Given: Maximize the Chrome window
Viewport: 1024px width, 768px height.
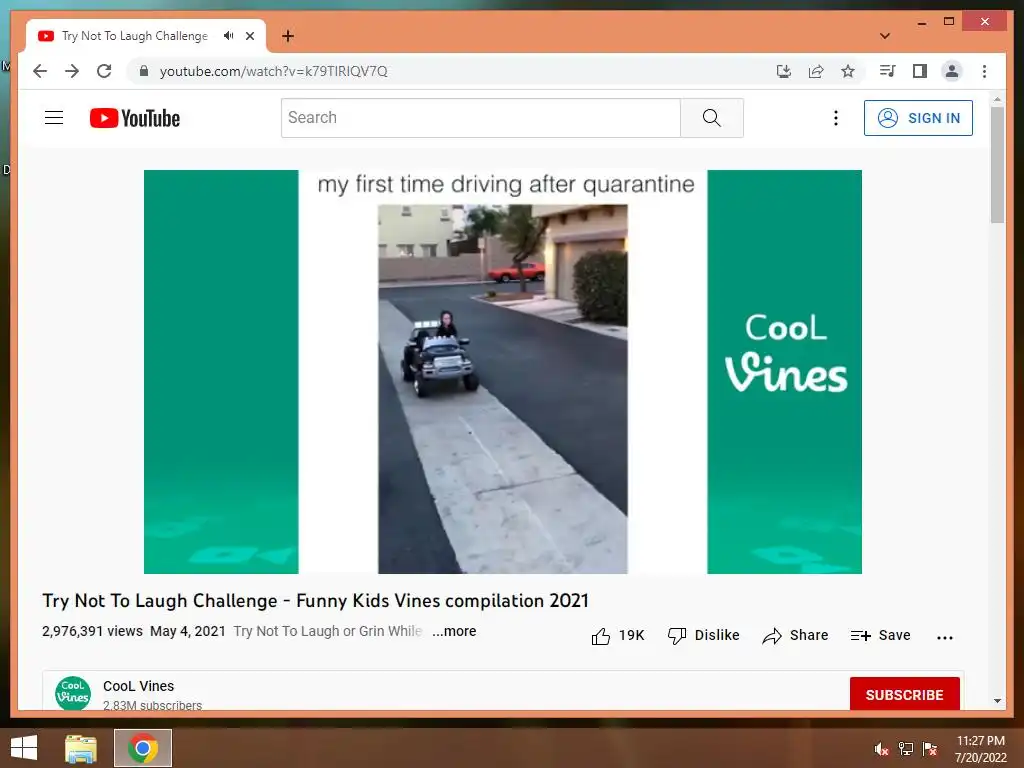Looking at the screenshot, I should (x=949, y=22).
